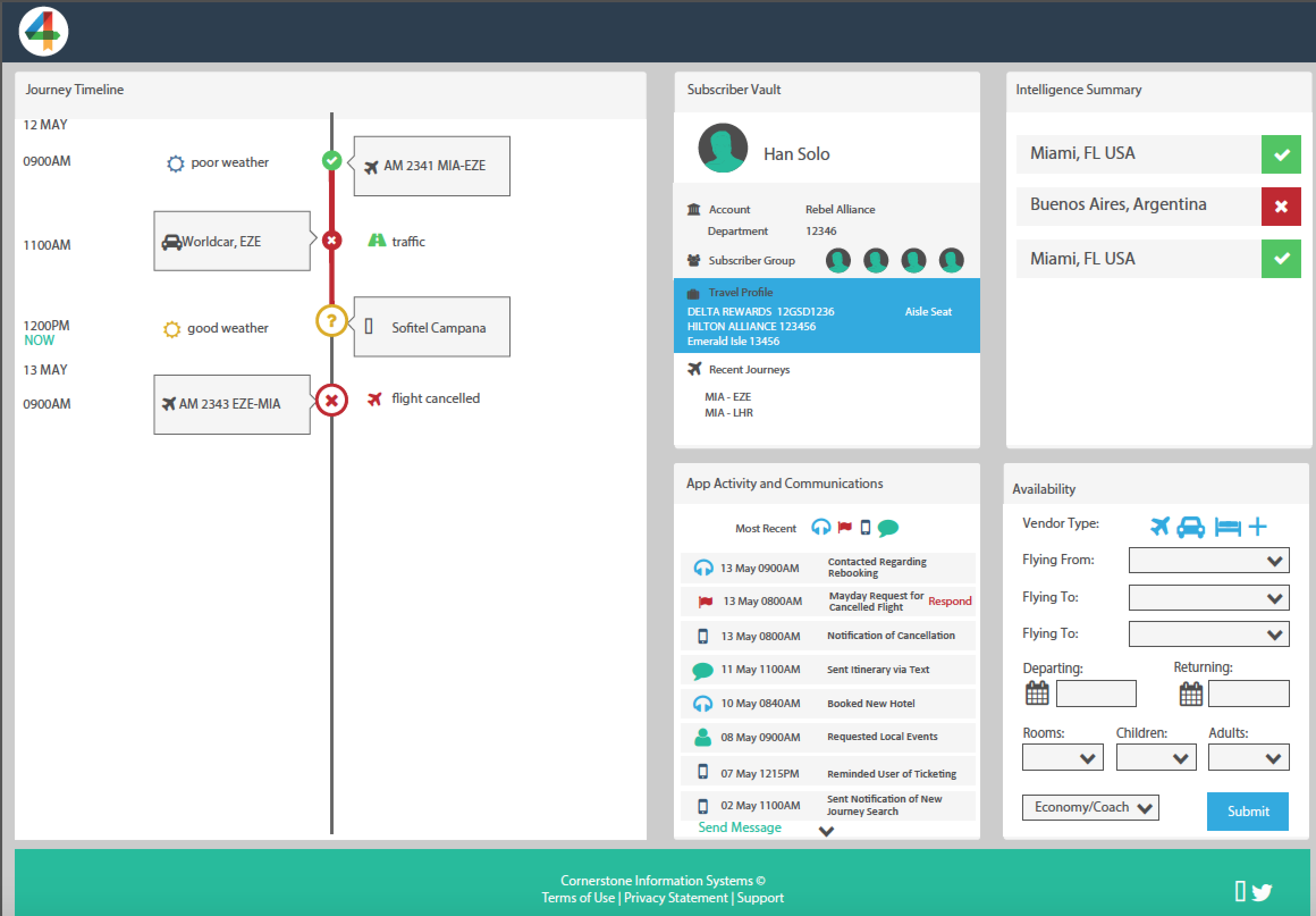This screenshot has width=1316, height=916.
Task: Select the first Subscriber Group member avatar
Action: (x=838, y=260)
